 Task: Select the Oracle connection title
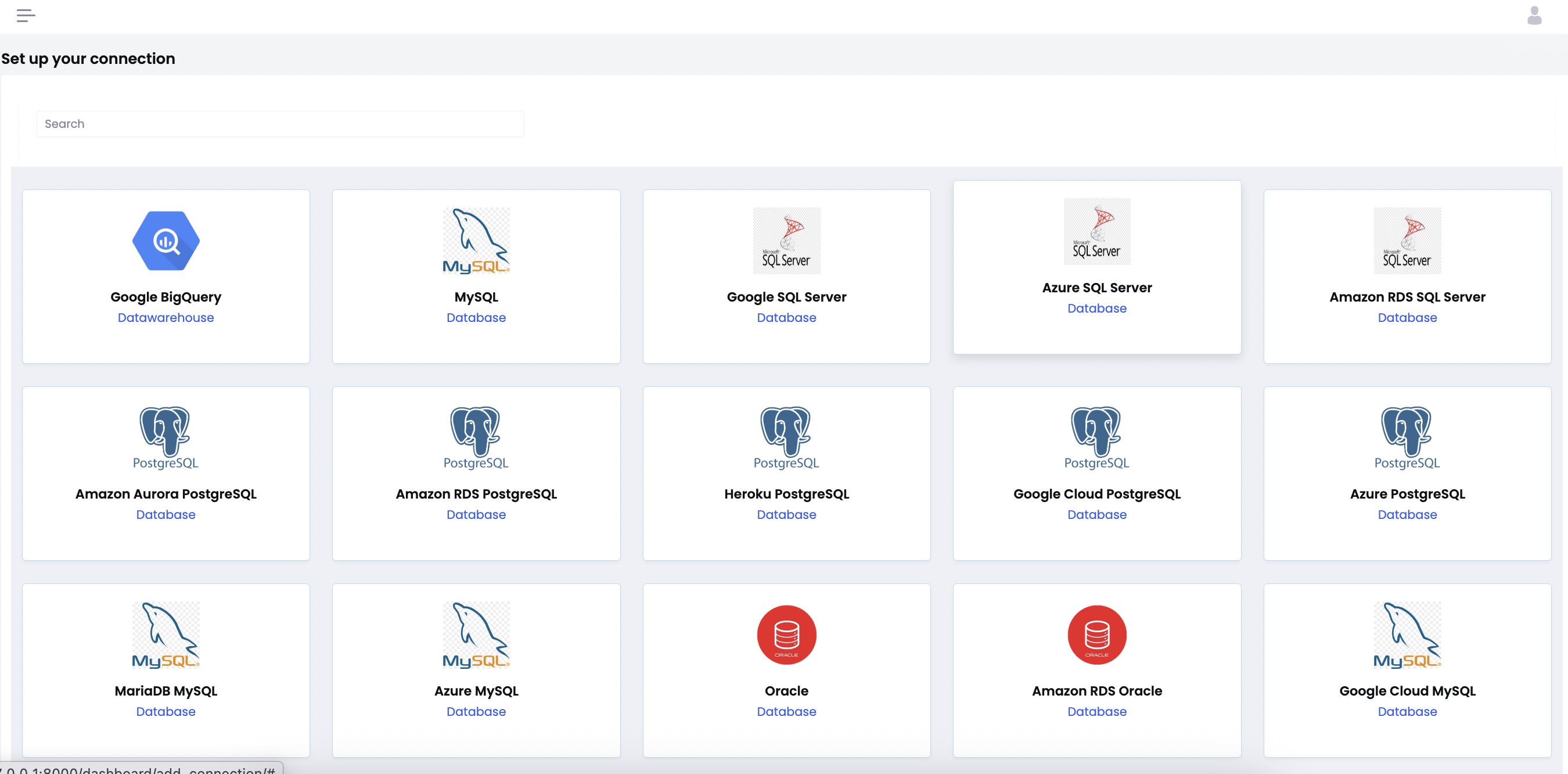(x=786, y=691)
